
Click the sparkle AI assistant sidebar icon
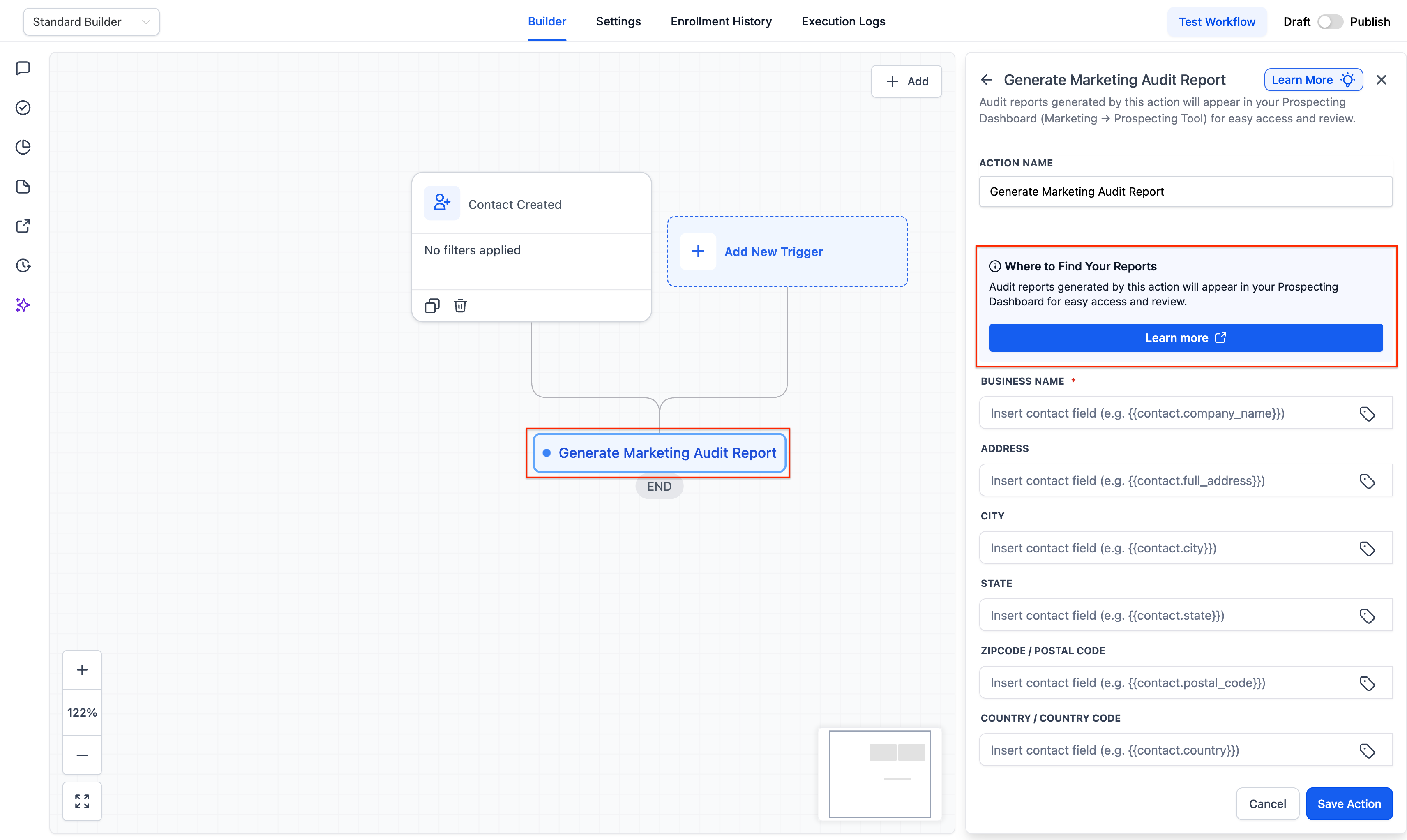tap(23, 305)
